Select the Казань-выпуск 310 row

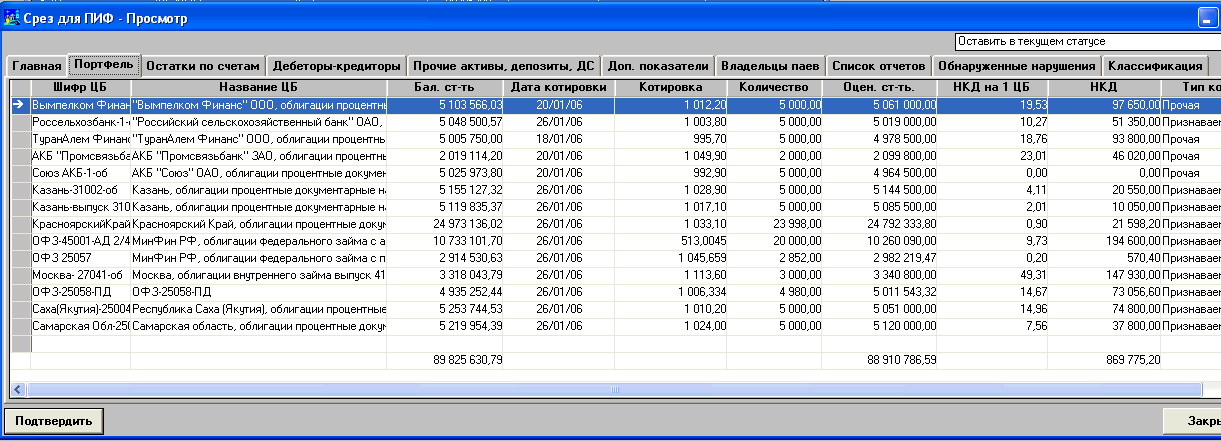(616, 206)
